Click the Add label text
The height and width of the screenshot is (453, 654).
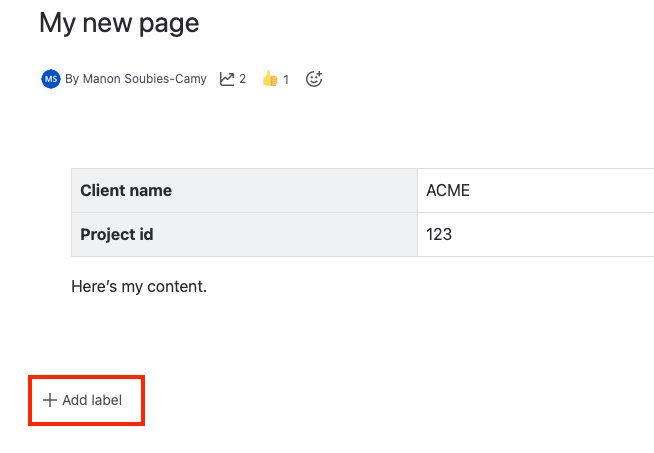[x=92, y=400]
